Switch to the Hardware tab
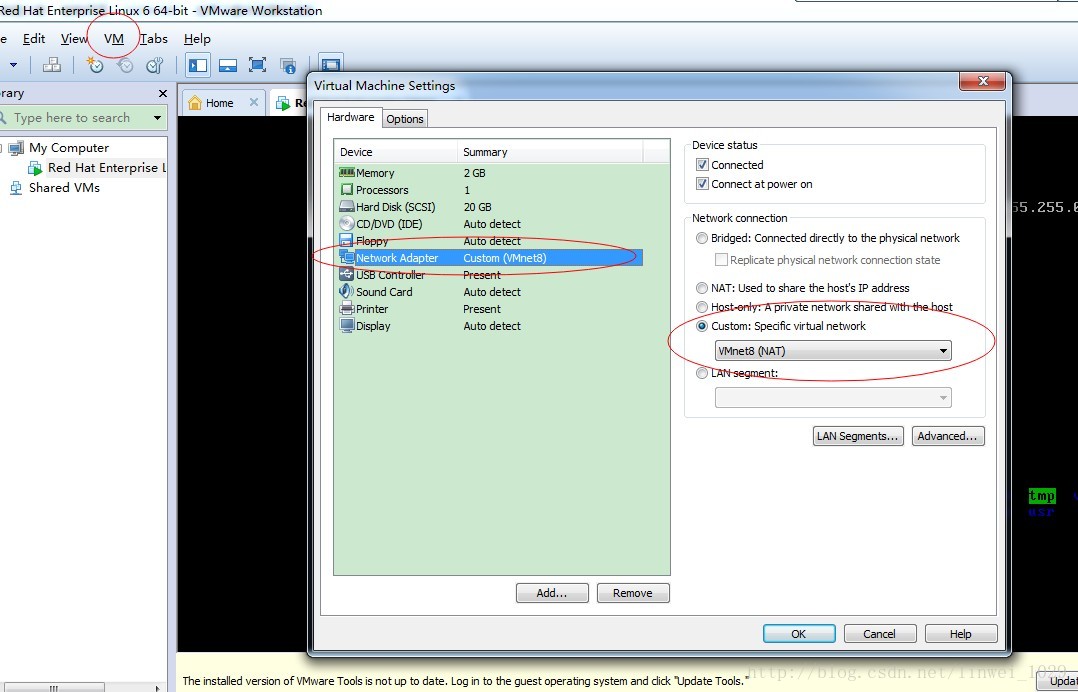 pos(351,117)
